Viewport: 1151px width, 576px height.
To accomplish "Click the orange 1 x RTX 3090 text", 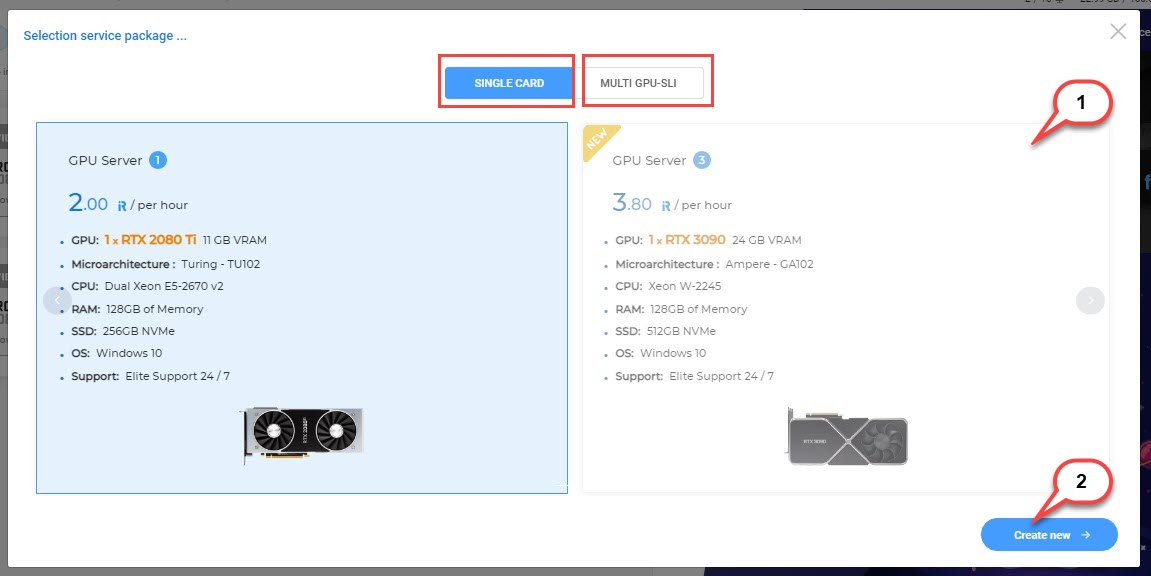I will click(686, 240).
